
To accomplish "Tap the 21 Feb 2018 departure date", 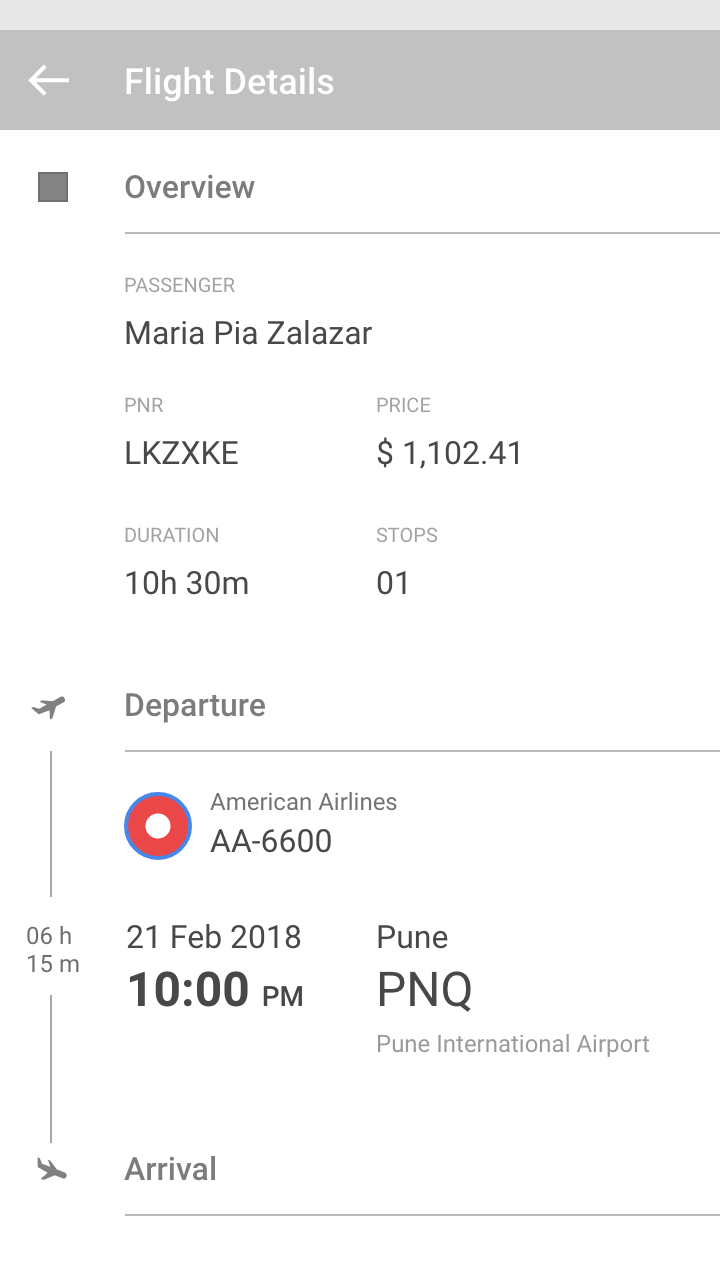I will click(214, 937).
